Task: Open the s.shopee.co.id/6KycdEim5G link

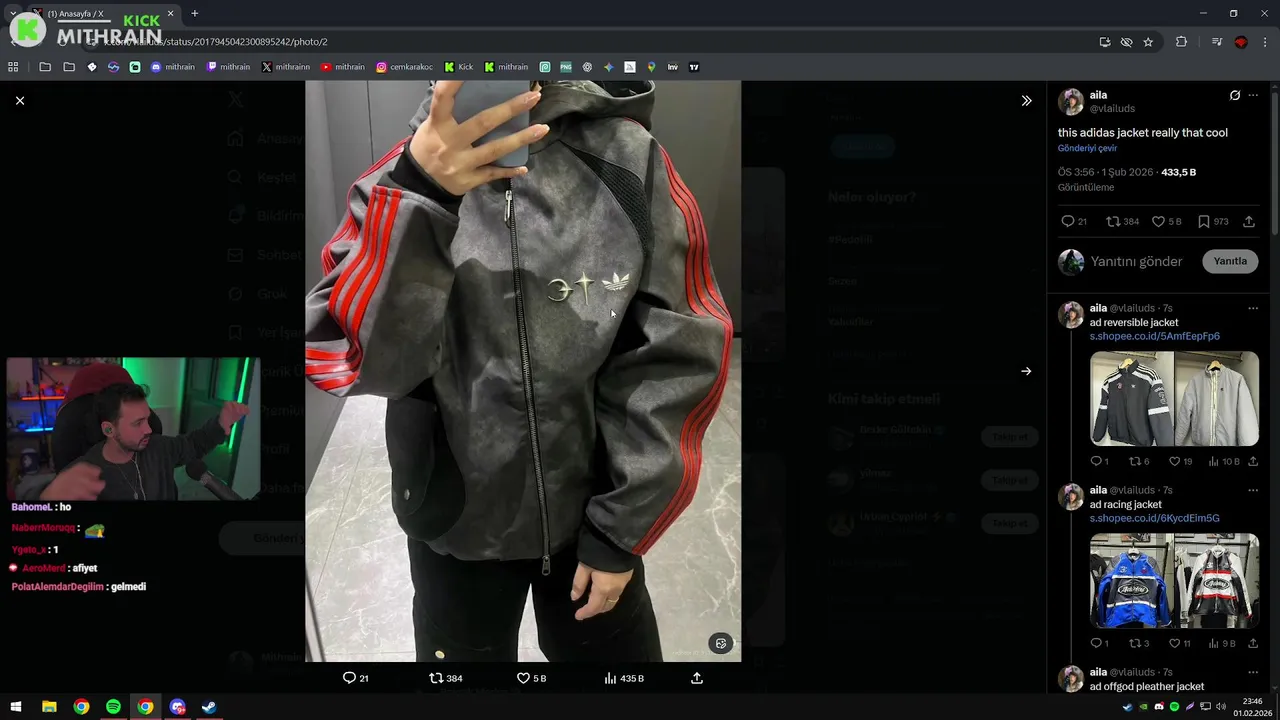Action: [1154, 518]
